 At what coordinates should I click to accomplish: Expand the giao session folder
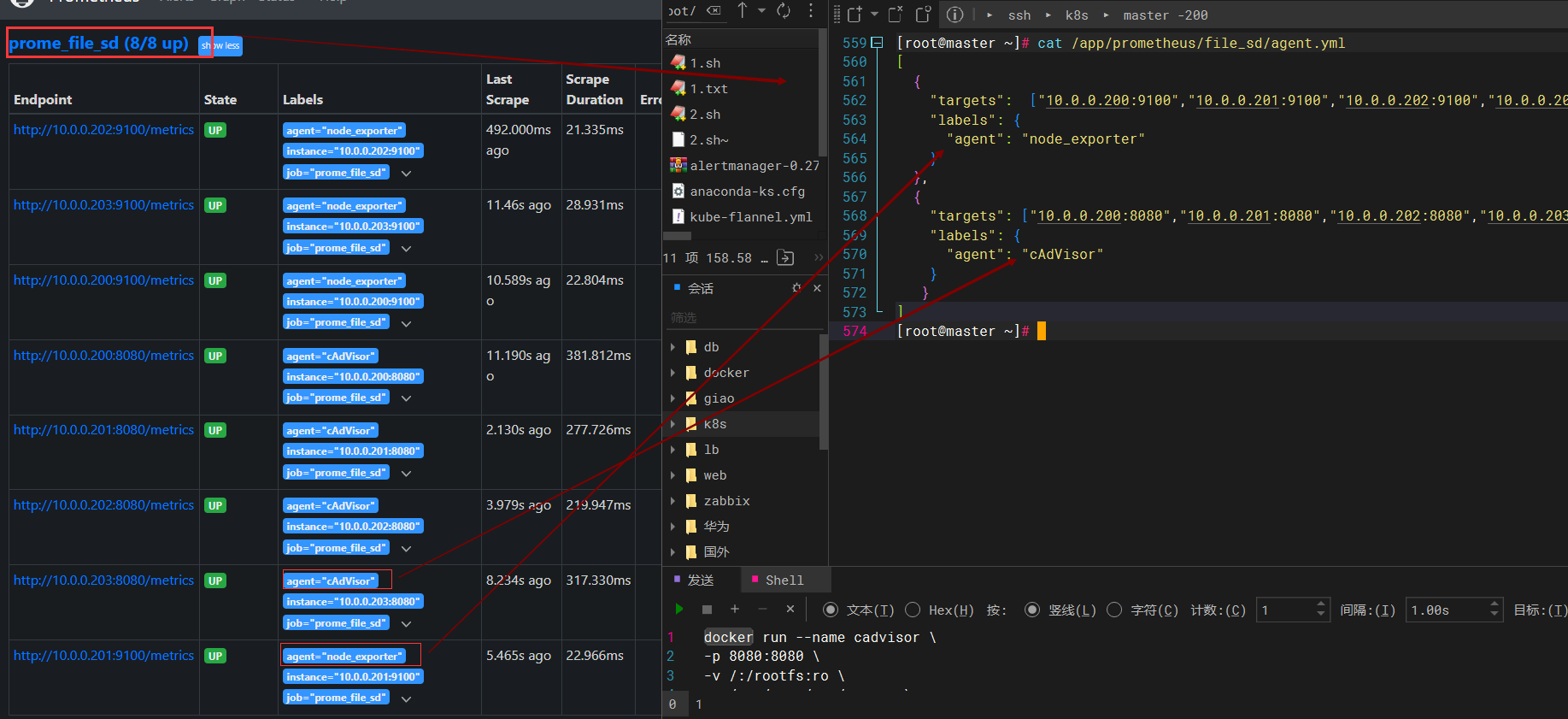[672, 398]
